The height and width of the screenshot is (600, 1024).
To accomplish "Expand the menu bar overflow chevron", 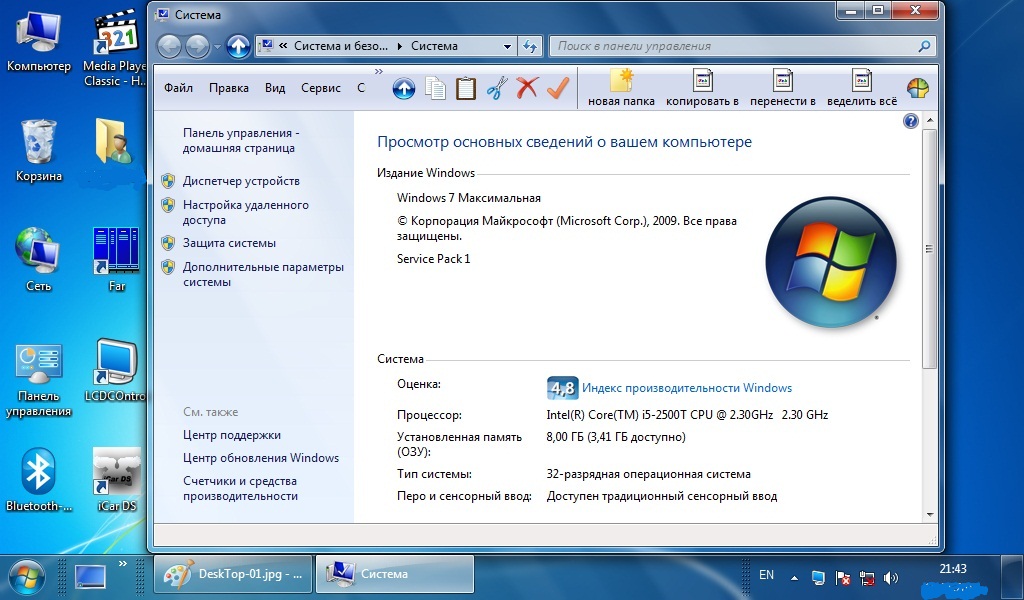I will (379, 72).
